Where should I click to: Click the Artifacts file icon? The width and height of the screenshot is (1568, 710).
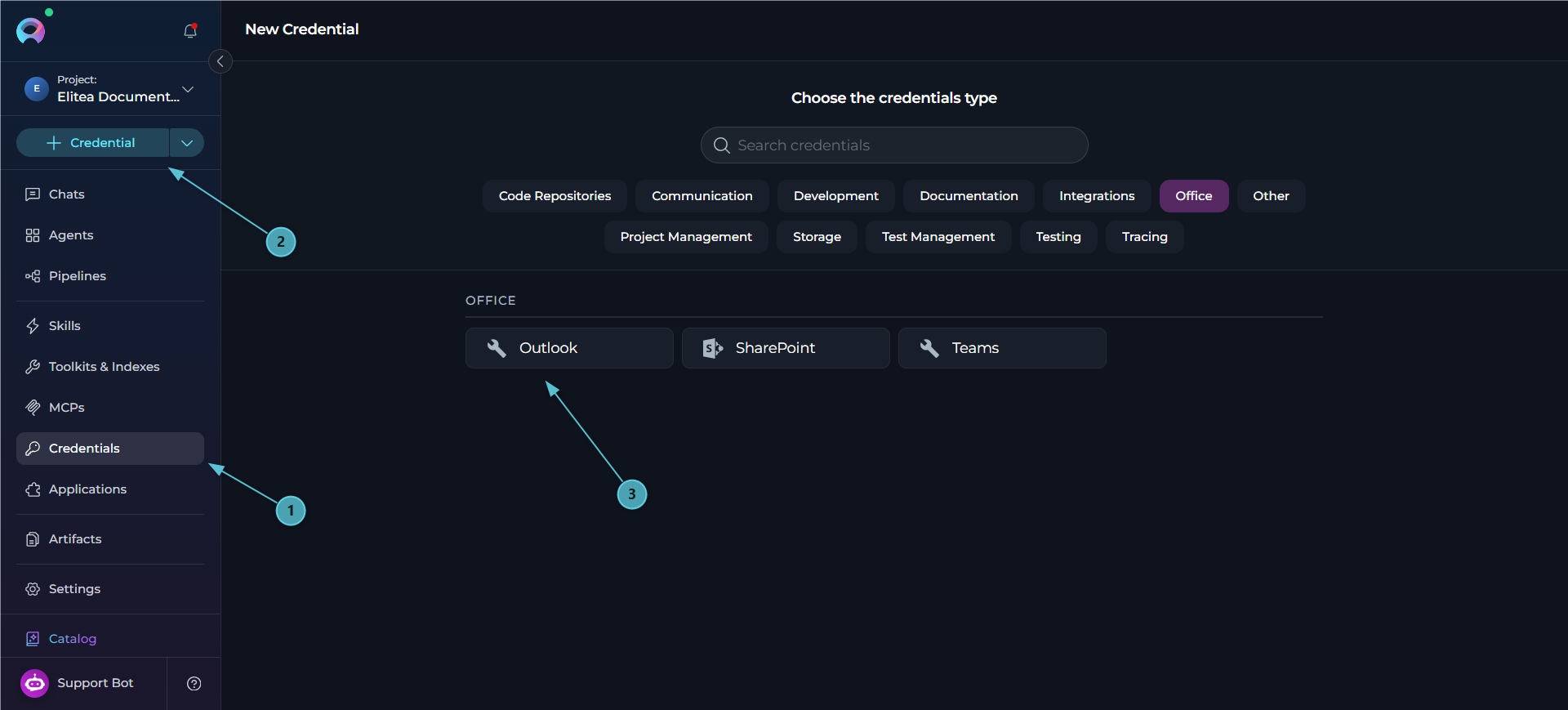(x=33, y=539)
